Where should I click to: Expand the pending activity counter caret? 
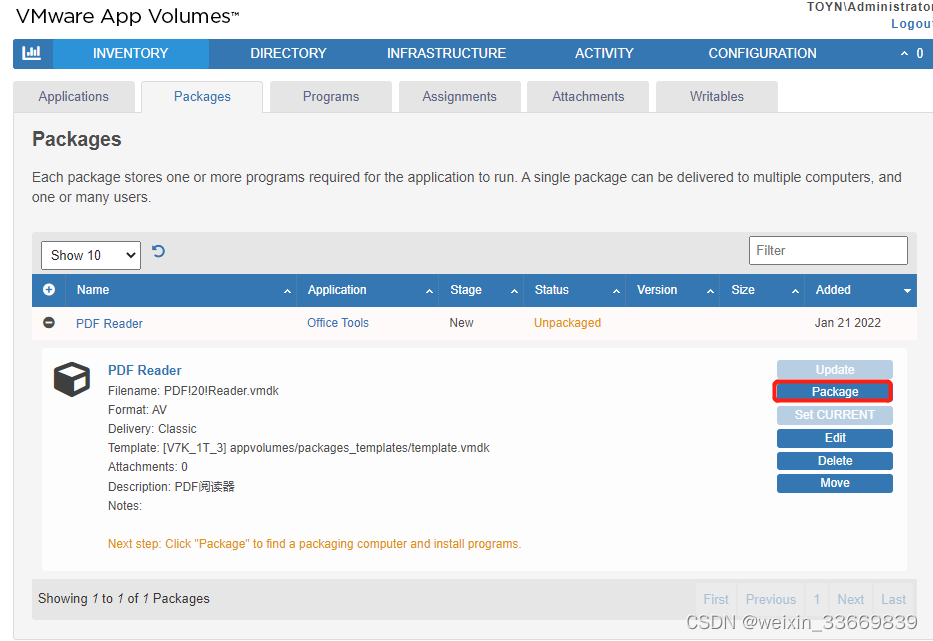click(x=904, y=54)
